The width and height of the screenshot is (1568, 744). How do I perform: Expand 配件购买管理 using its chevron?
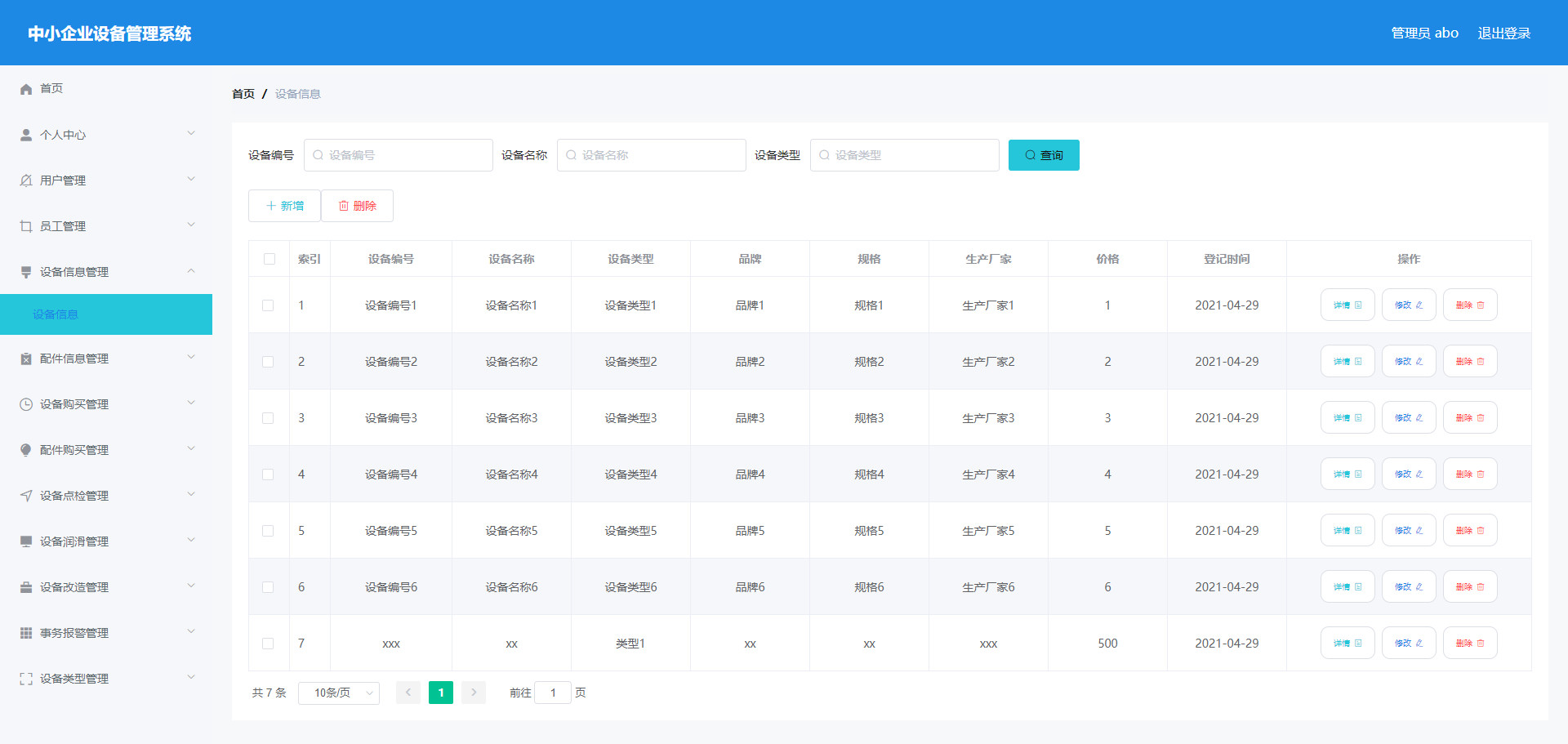click(191, 448)
